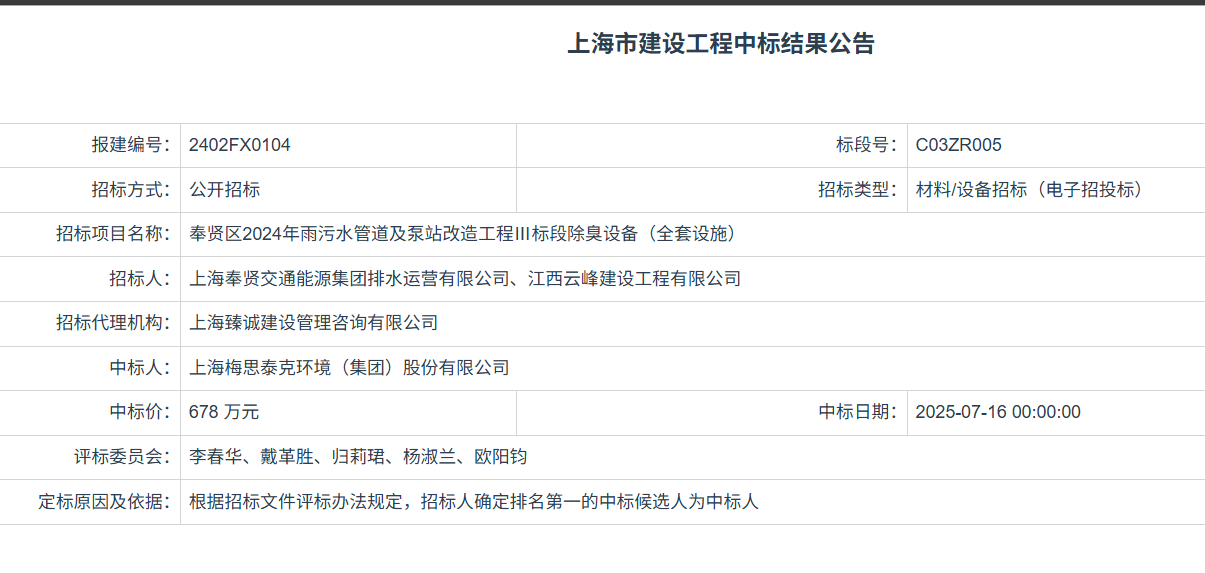Click the evaluation committee member names list
Image resolution: width=1205 pixels, height=573 pixels.
[x=358, y=457]
